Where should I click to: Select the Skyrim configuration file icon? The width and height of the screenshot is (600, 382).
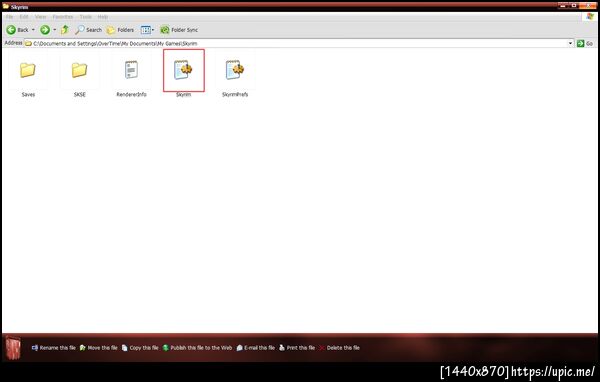[x=183, y=70]
